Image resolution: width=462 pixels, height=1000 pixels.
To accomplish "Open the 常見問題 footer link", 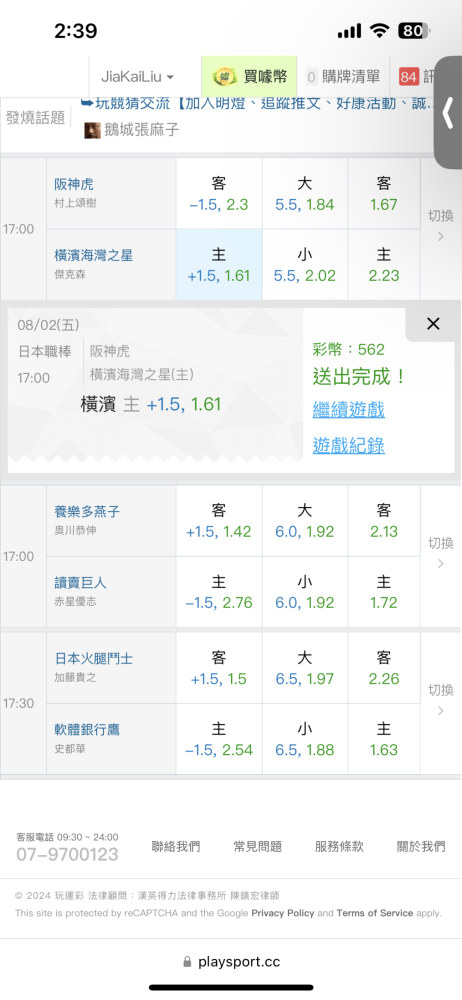I will pyautogui.click(x=257, y=846).
